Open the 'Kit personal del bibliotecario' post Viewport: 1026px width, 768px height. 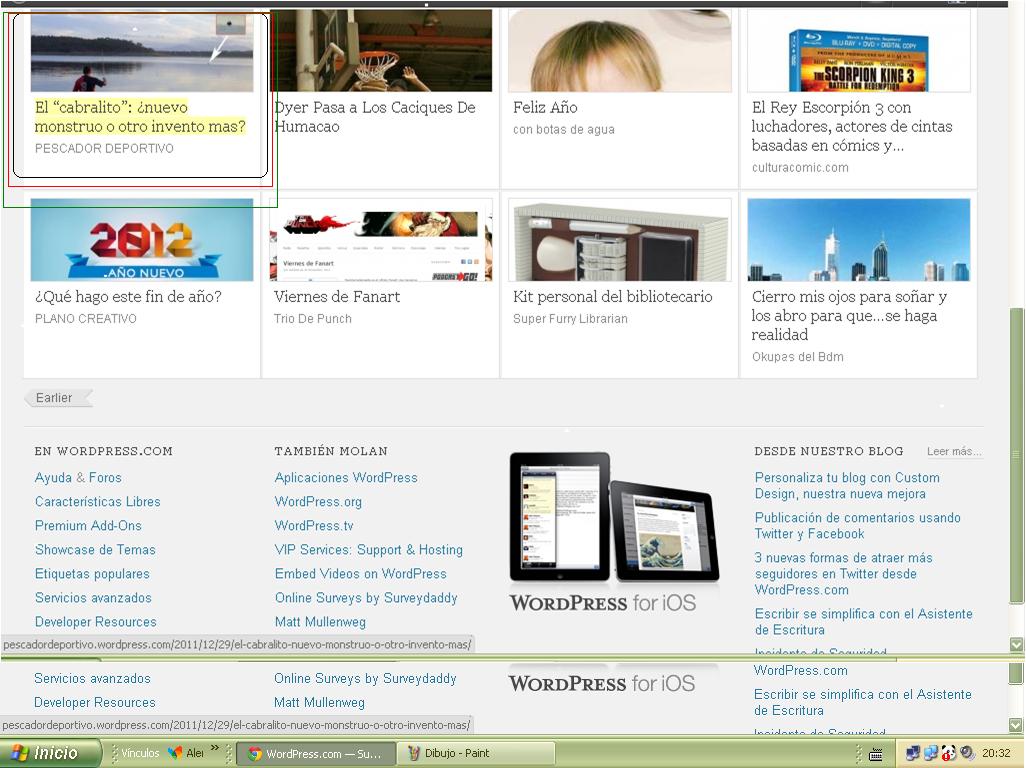click(x=612, y=297)
